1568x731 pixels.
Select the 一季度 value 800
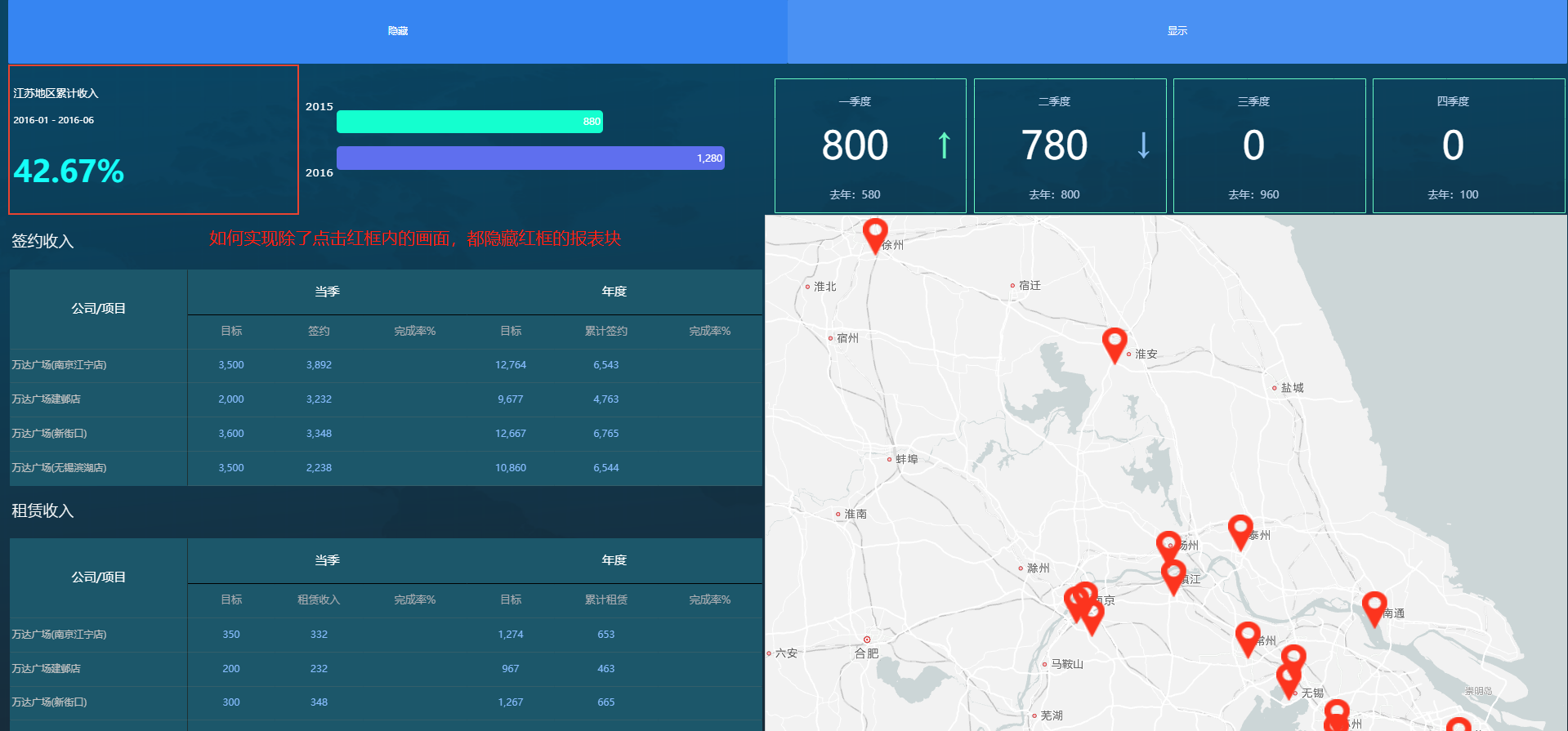(855, 145)
